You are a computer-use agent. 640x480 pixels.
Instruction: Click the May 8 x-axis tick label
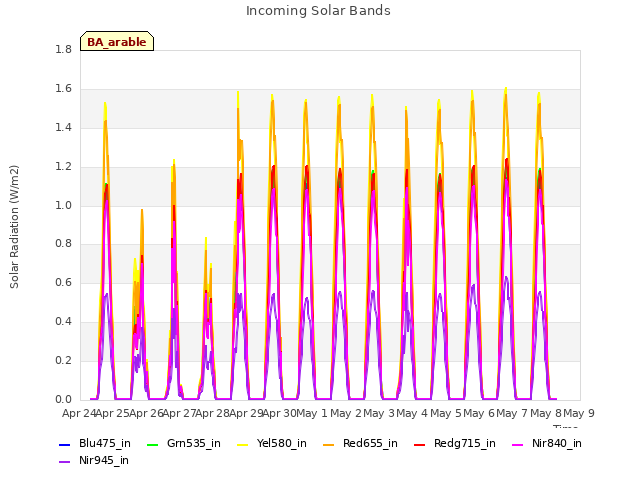click(x=546, y=413)
